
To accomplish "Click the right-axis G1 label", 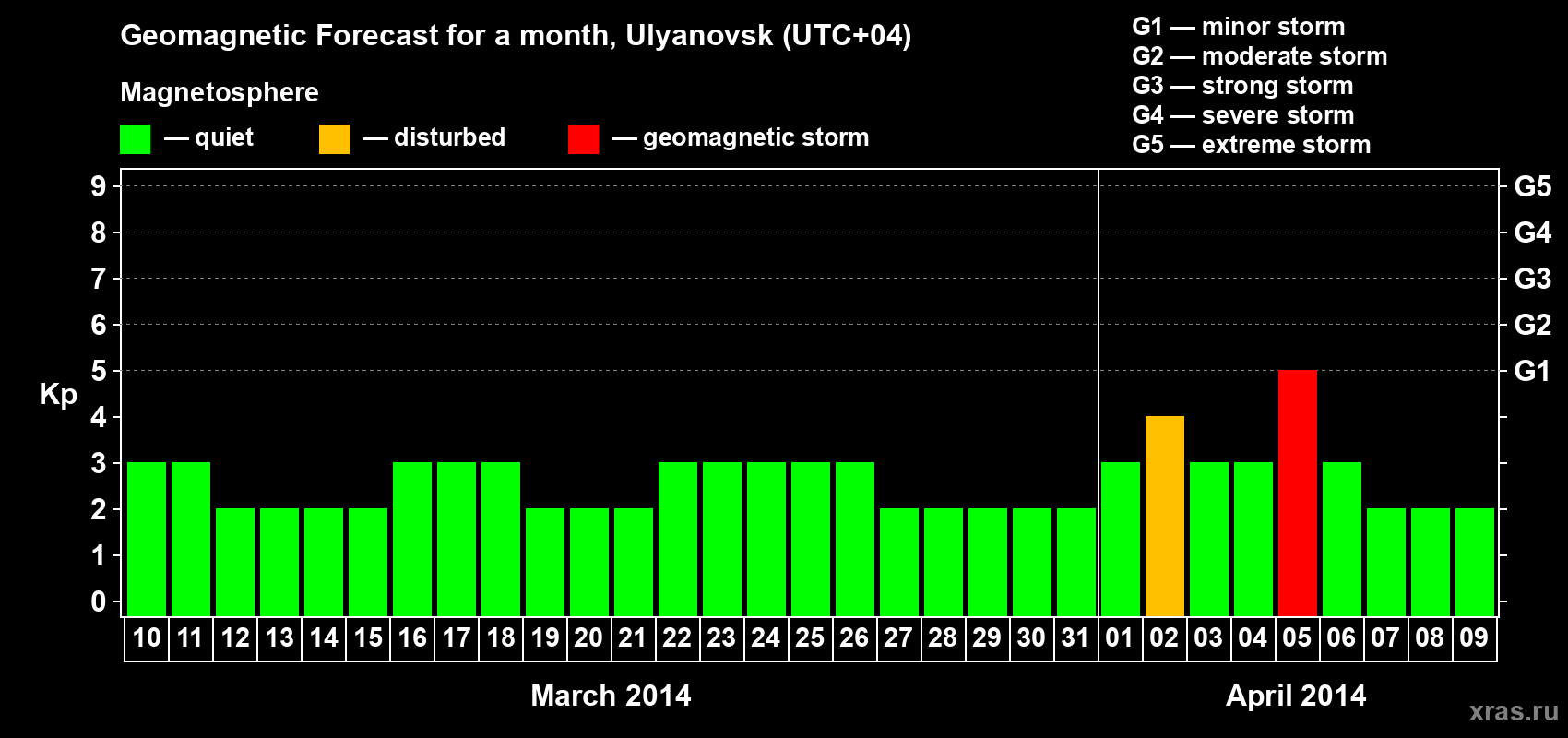I will coord(1533,371).
